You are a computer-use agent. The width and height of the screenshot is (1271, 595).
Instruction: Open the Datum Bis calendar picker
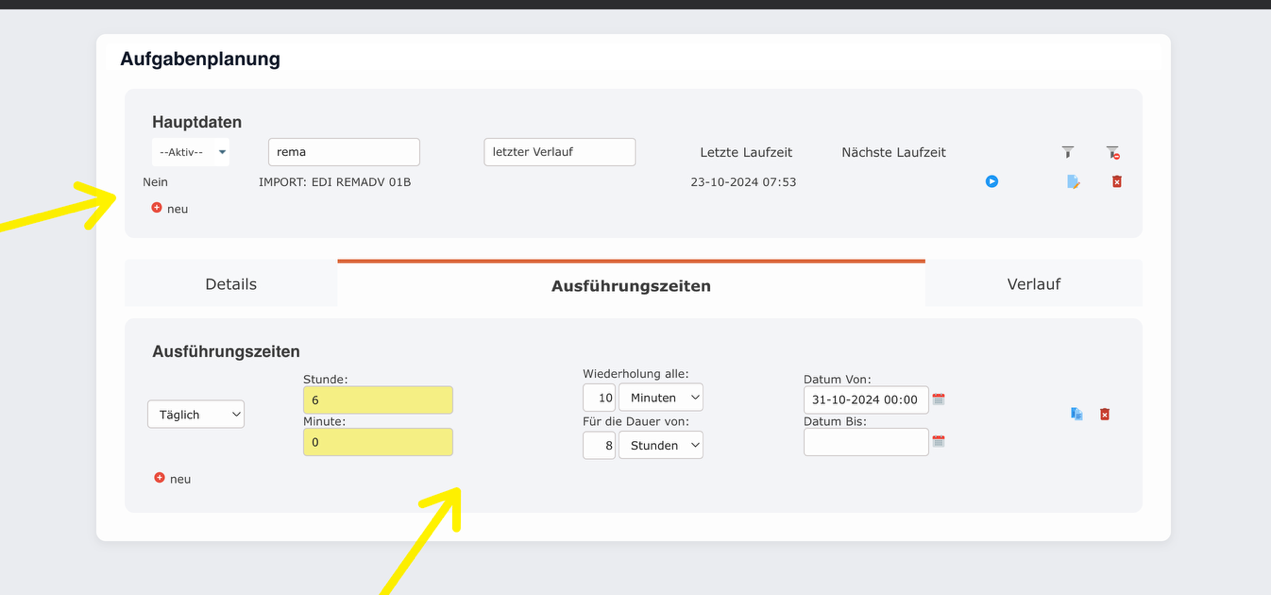coord(938,441)
